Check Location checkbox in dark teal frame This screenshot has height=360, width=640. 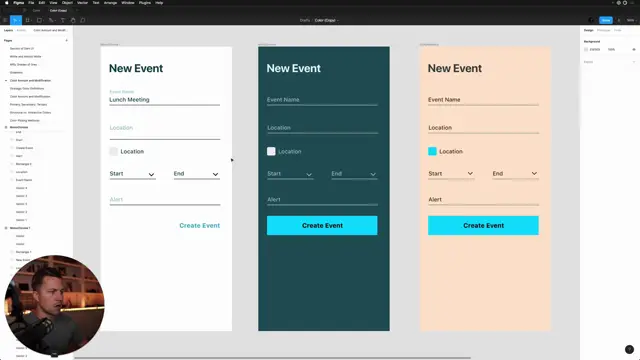(x=271, y=151)
